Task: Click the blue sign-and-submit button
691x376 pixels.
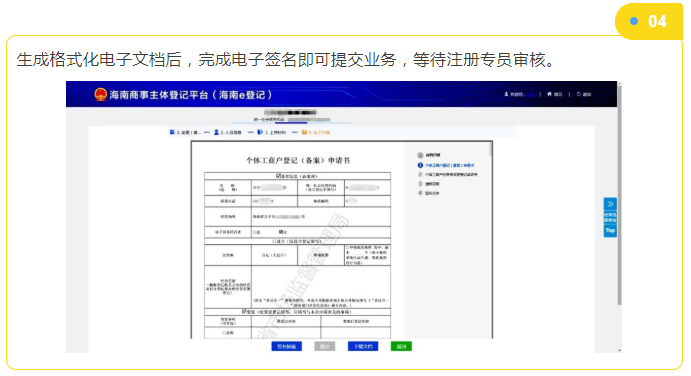Action: [286, 346]
